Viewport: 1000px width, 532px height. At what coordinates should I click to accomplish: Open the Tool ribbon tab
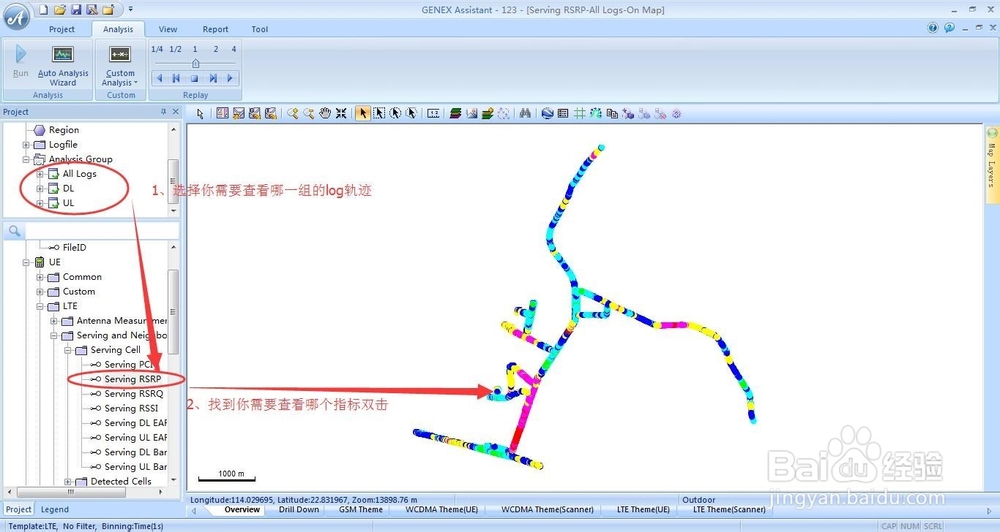tap(260, 29)
